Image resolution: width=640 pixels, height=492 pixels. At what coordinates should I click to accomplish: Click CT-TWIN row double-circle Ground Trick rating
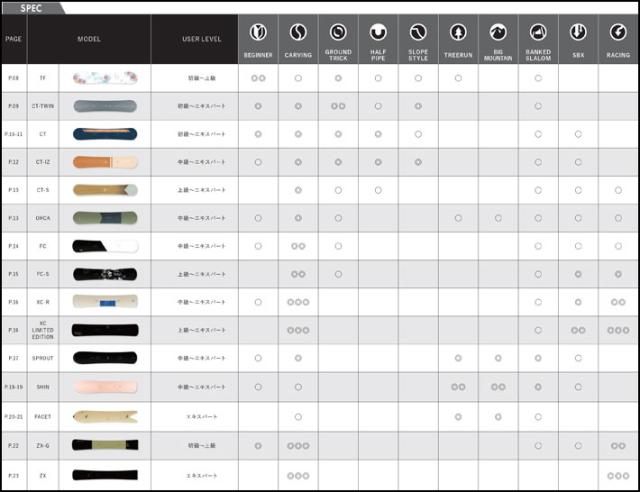tap(338, 106)
